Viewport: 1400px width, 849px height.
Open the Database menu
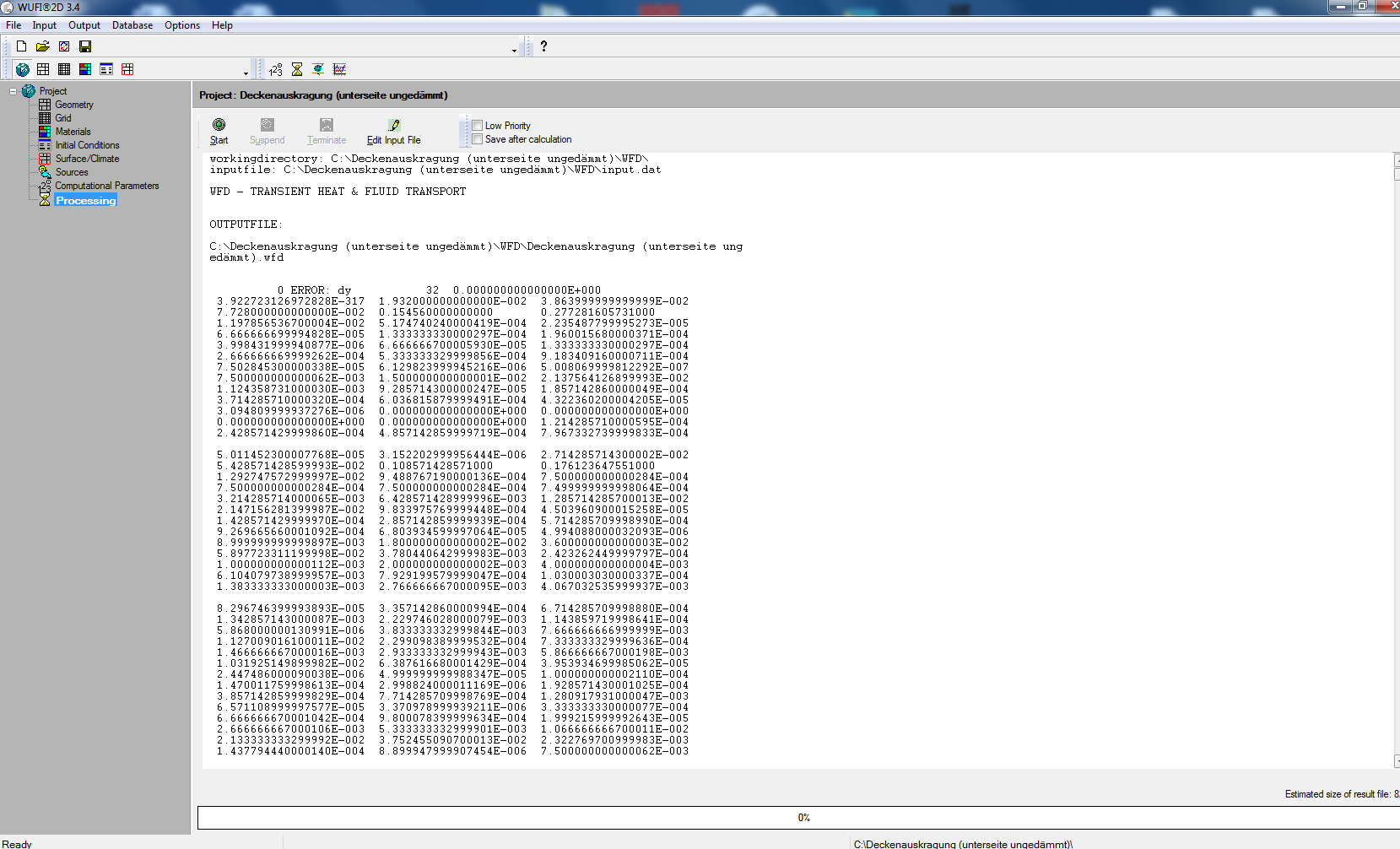pos(132,25)
